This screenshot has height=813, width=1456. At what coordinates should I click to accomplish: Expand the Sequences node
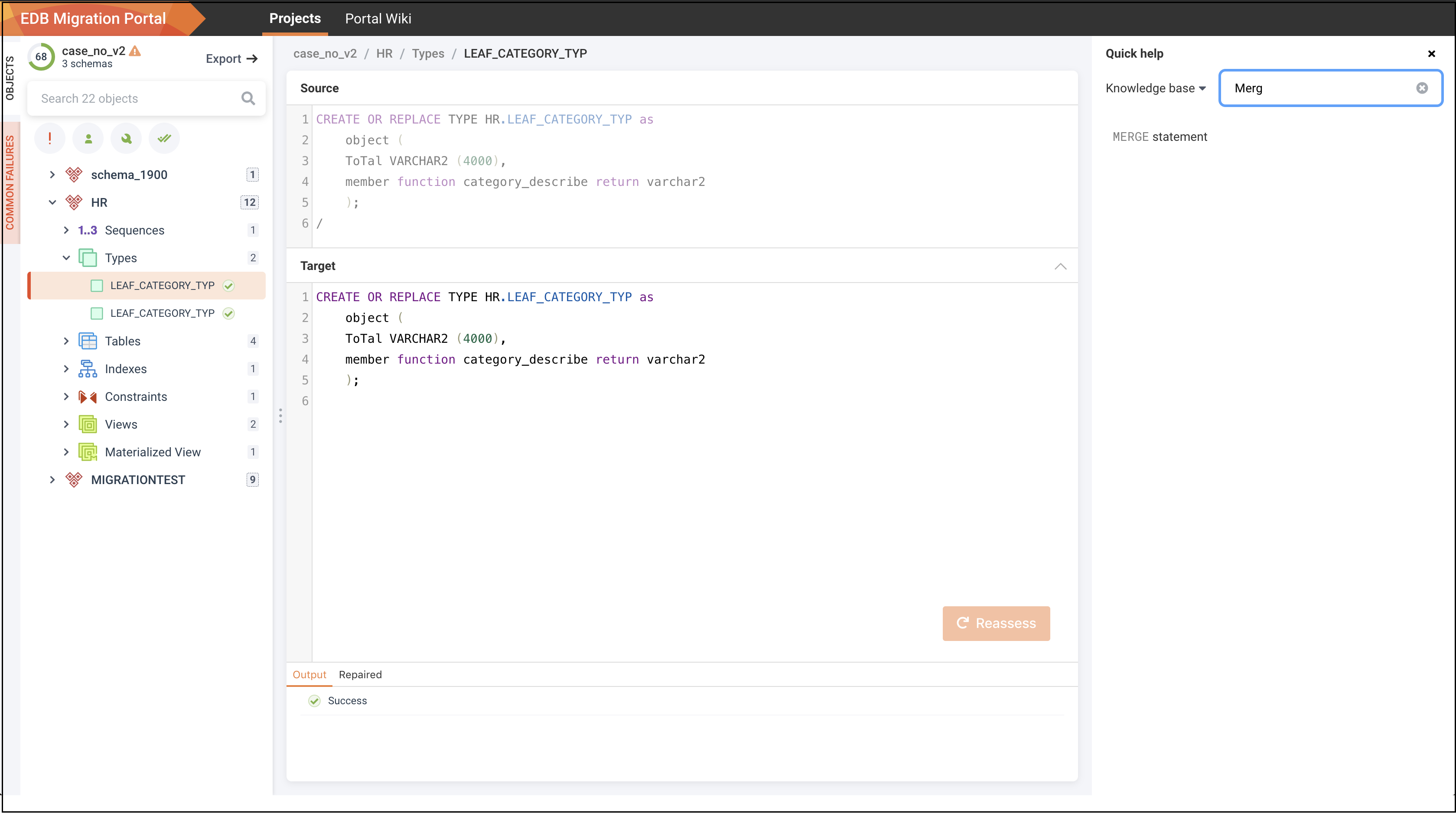tap(66, 230)
